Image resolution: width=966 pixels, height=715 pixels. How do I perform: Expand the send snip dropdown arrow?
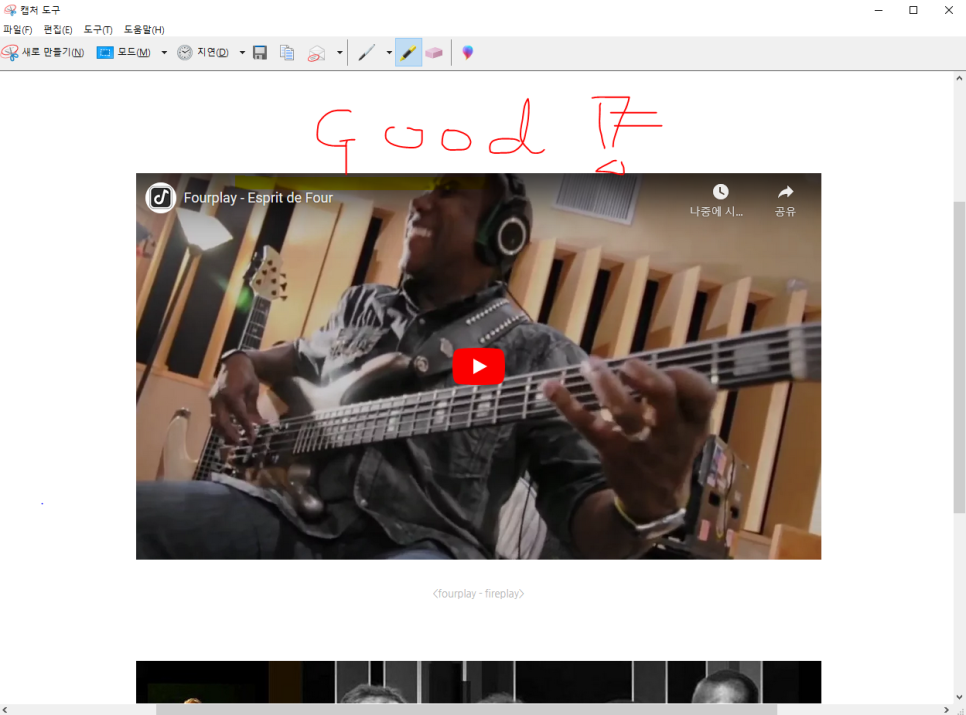click(339, 53)
